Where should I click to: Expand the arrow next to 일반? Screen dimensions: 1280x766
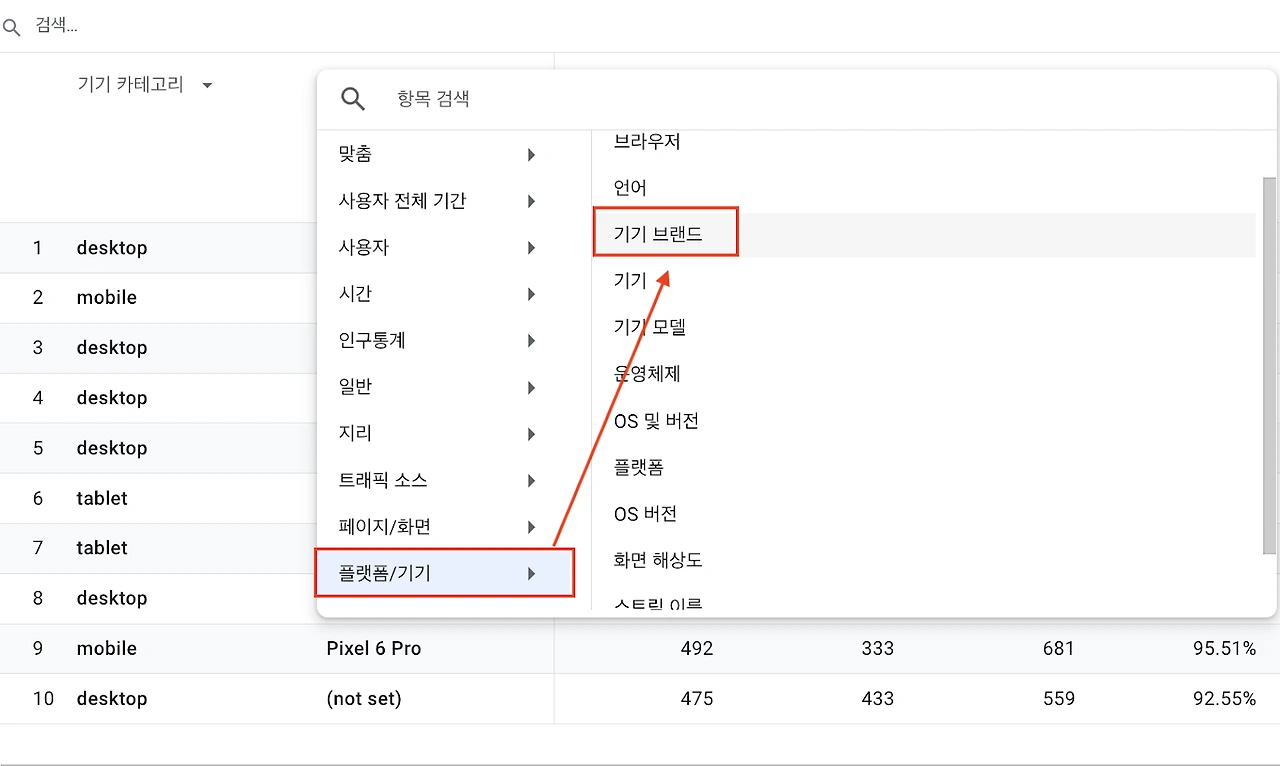click(531, 388)
